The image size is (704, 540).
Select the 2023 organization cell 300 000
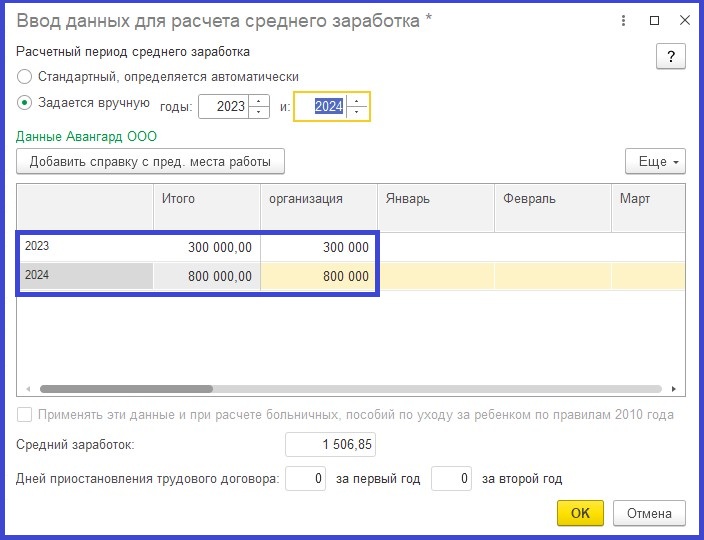pos(318,246)
